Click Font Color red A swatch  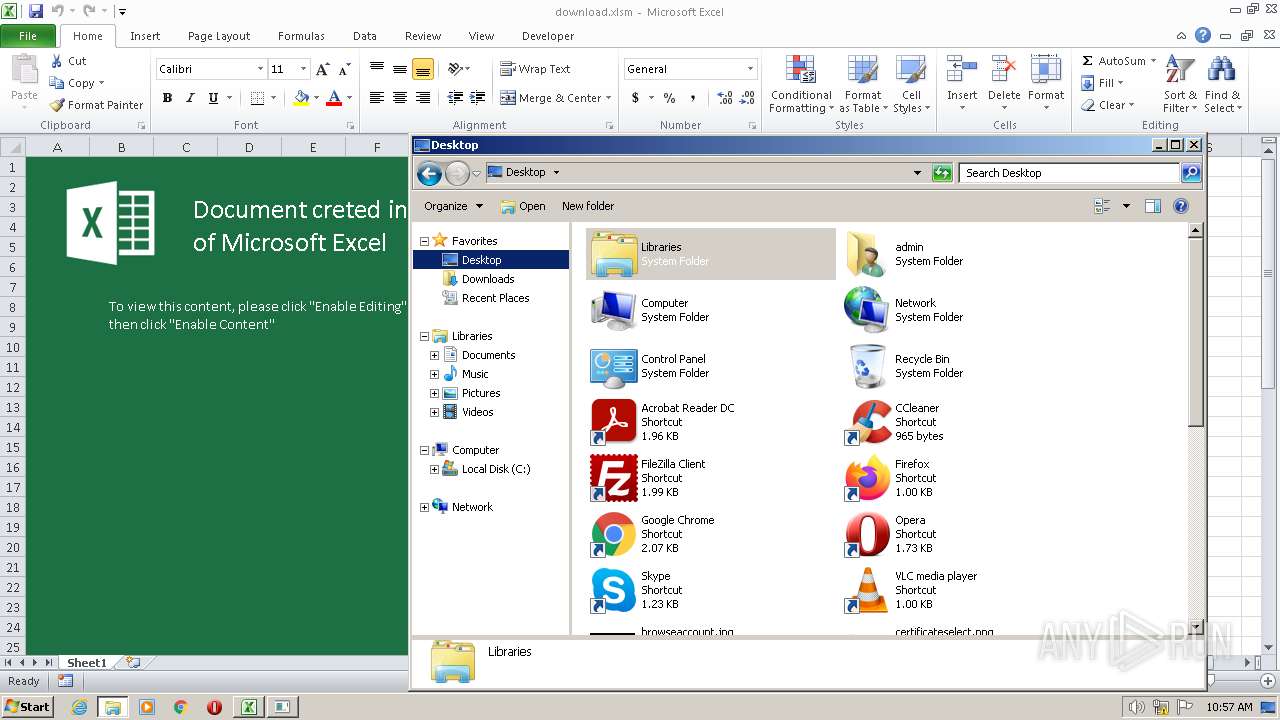(334, 98)
